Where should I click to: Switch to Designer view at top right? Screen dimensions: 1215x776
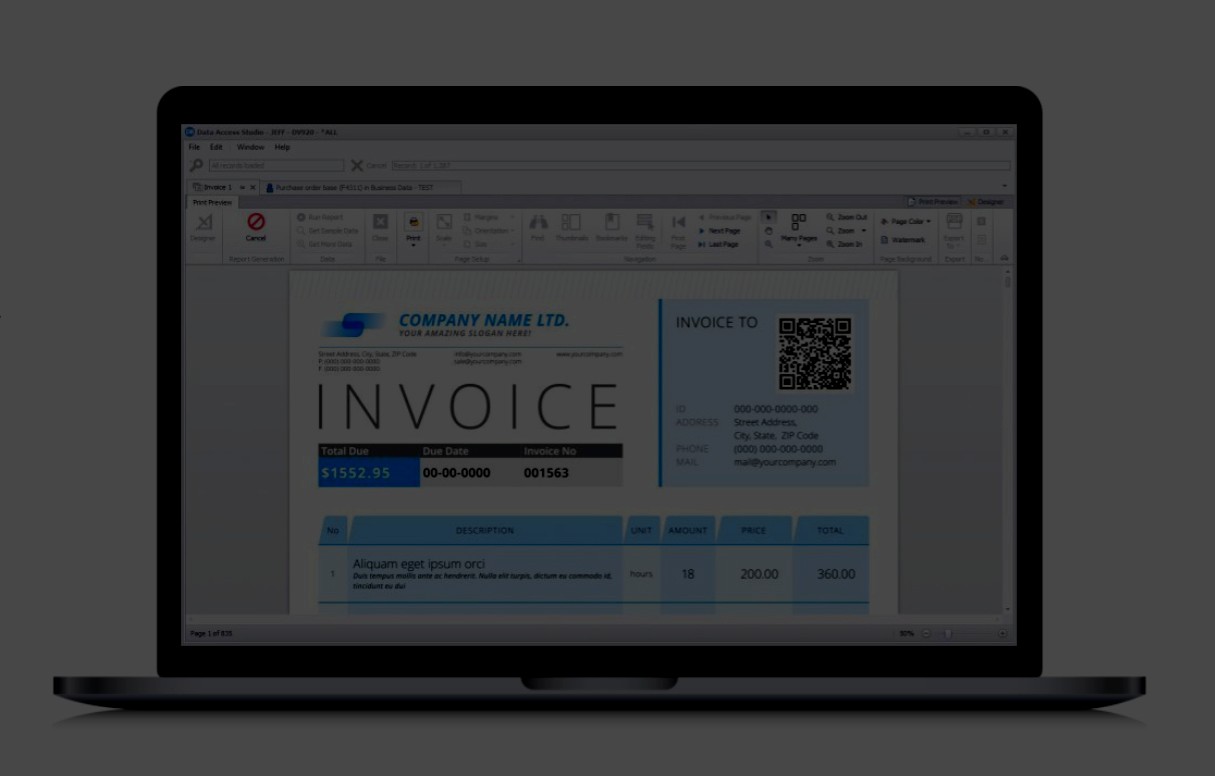pos(986,202)
